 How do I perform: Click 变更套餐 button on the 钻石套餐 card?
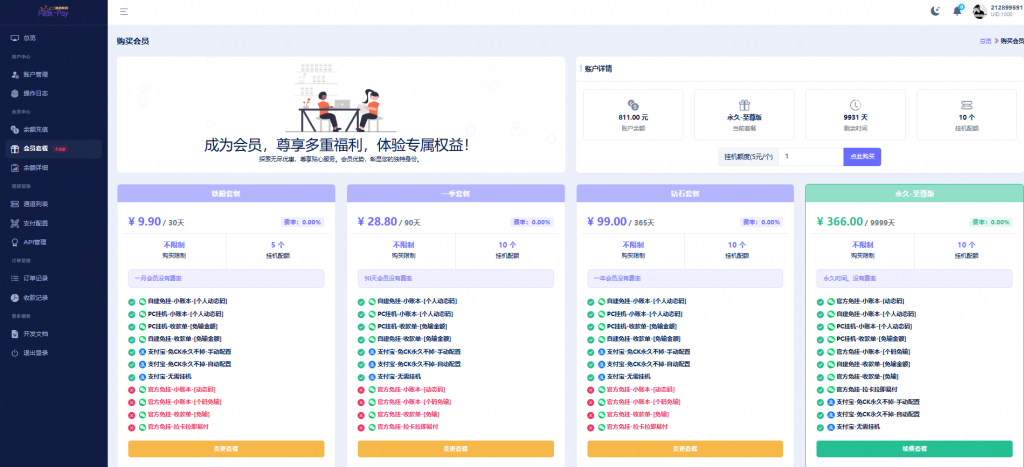coord(685,449)
